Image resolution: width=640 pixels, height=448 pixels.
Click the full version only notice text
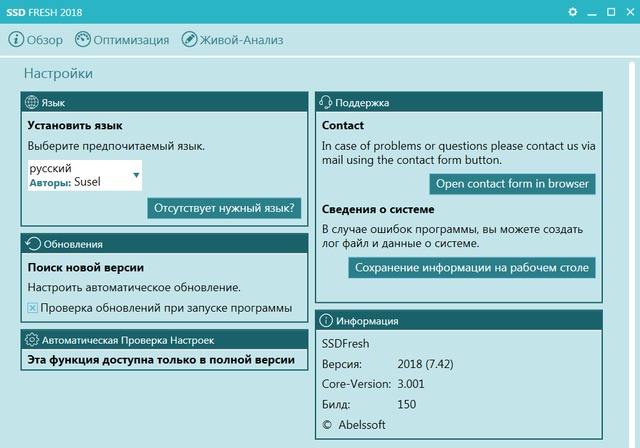(161, 360)
